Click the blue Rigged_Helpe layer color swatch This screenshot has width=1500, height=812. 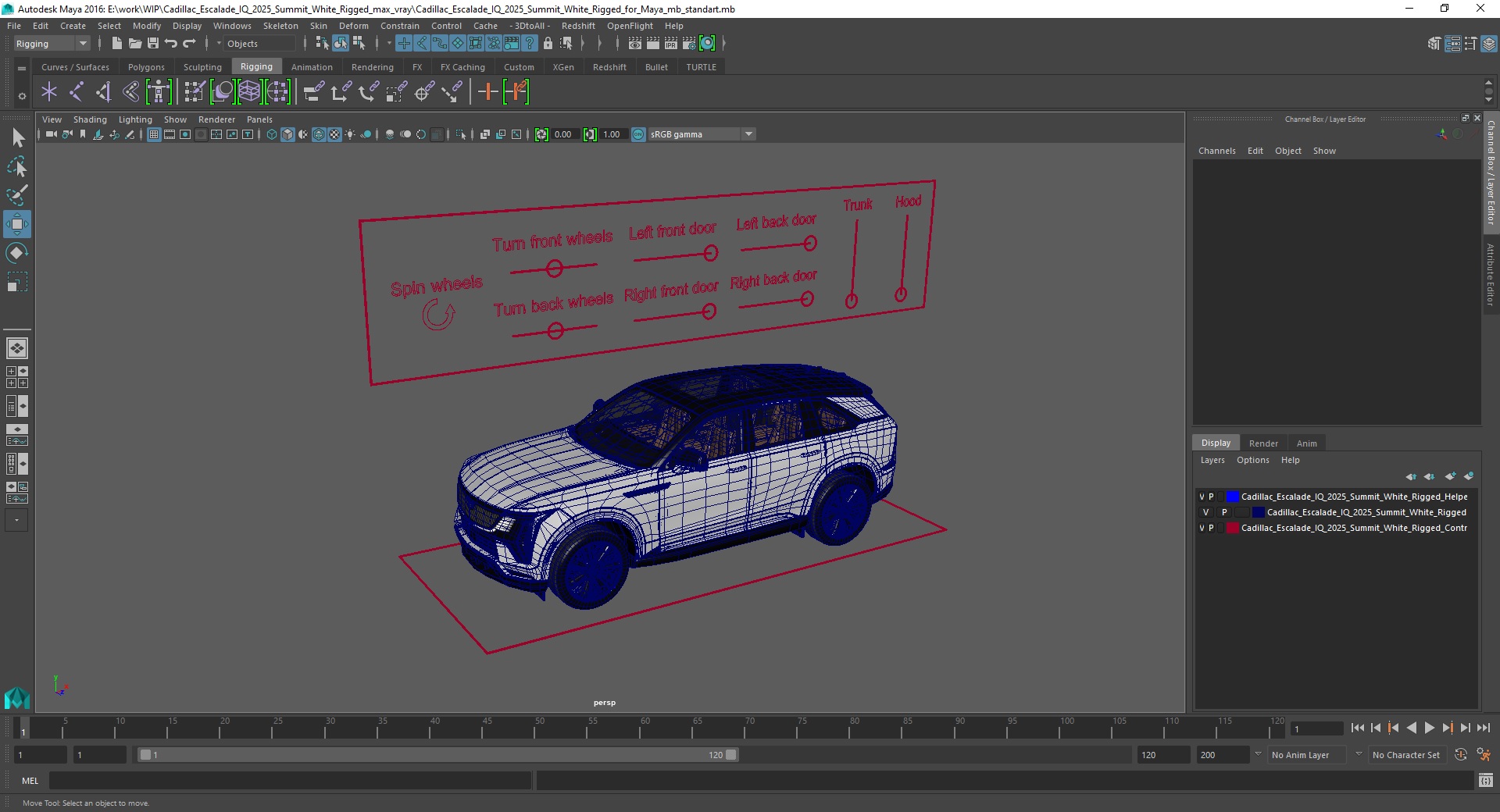pyautogui.click(x=1233, y=497)
